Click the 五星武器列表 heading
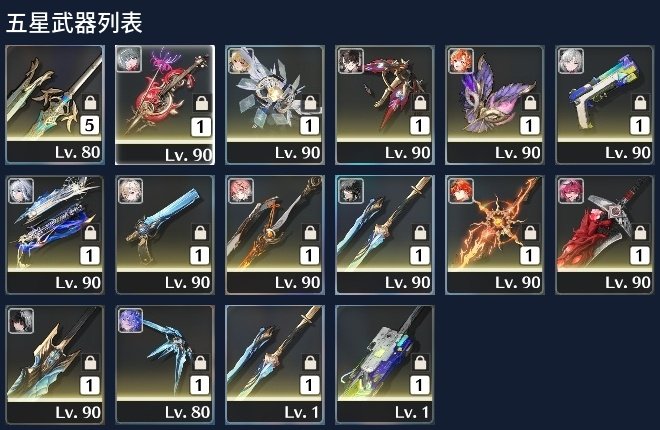660x430 pixels. [74, 22]
